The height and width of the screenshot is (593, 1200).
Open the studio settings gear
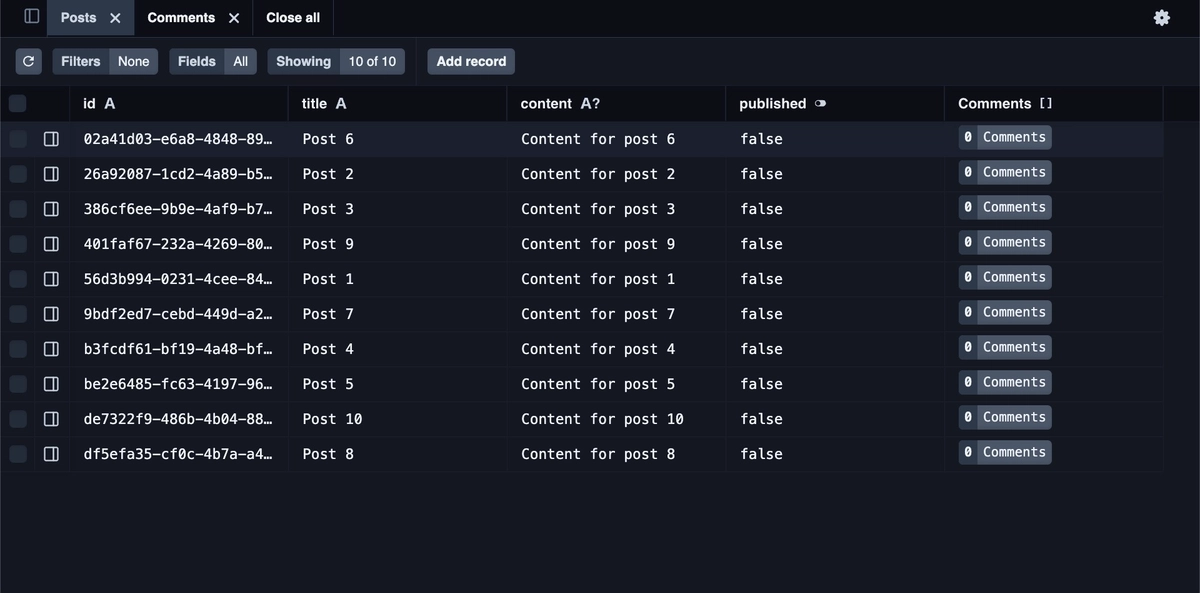[x=1161, y=17]
